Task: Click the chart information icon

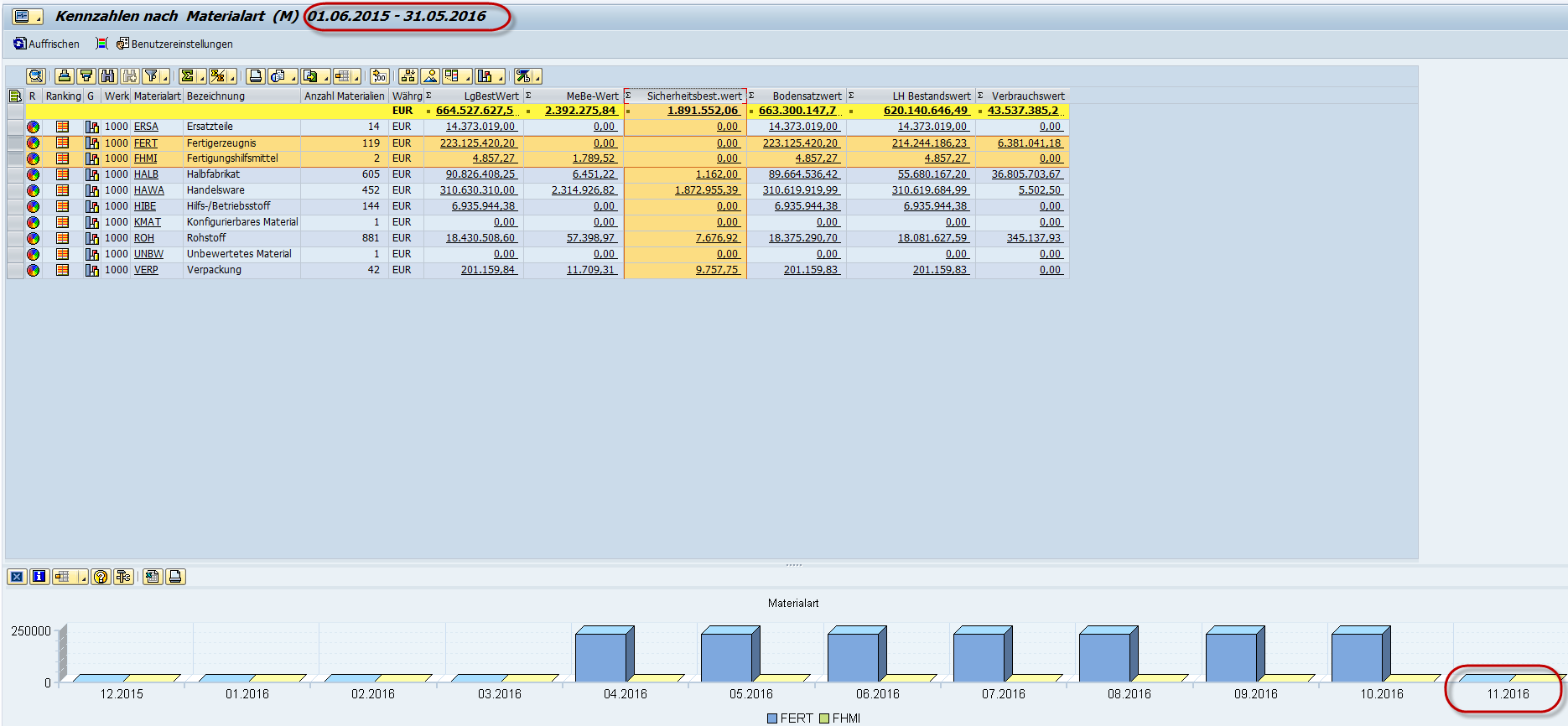Action: 39,577
